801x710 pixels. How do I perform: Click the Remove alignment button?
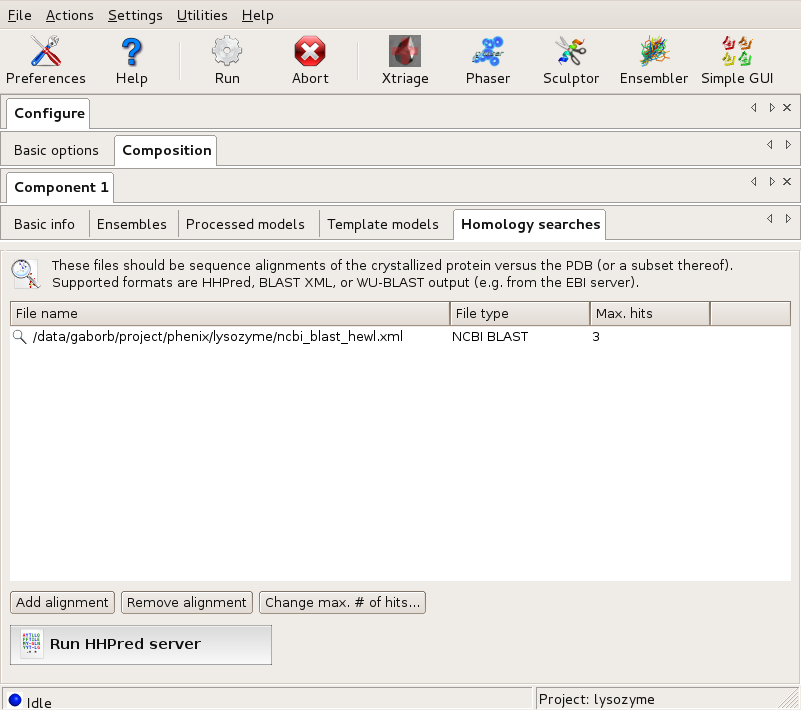click(x=187, y=602)
